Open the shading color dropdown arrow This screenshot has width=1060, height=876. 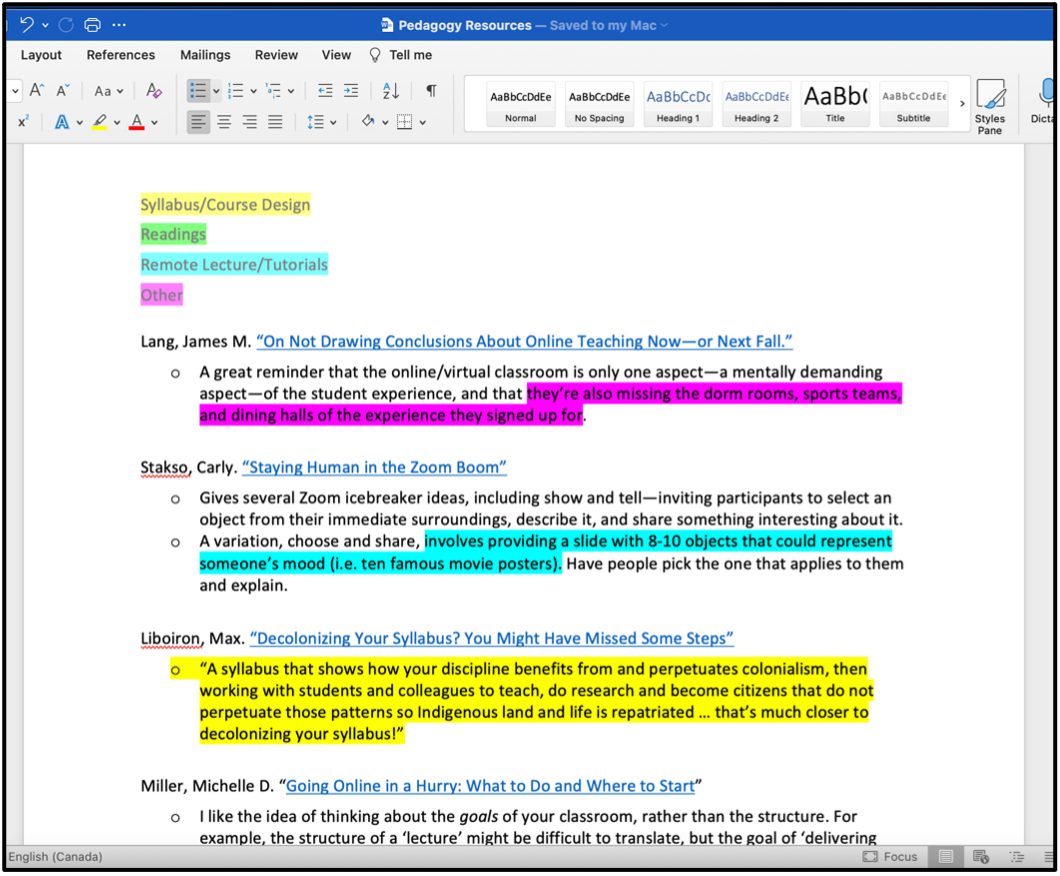(x=385, y=122)
